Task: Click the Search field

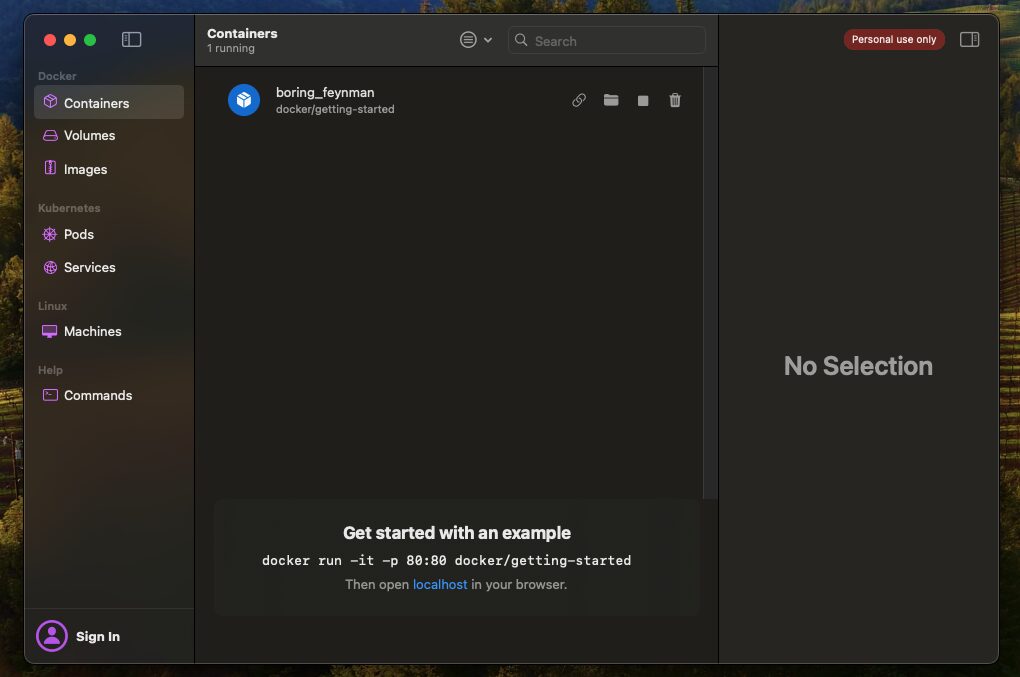Action: coord(605,41)
